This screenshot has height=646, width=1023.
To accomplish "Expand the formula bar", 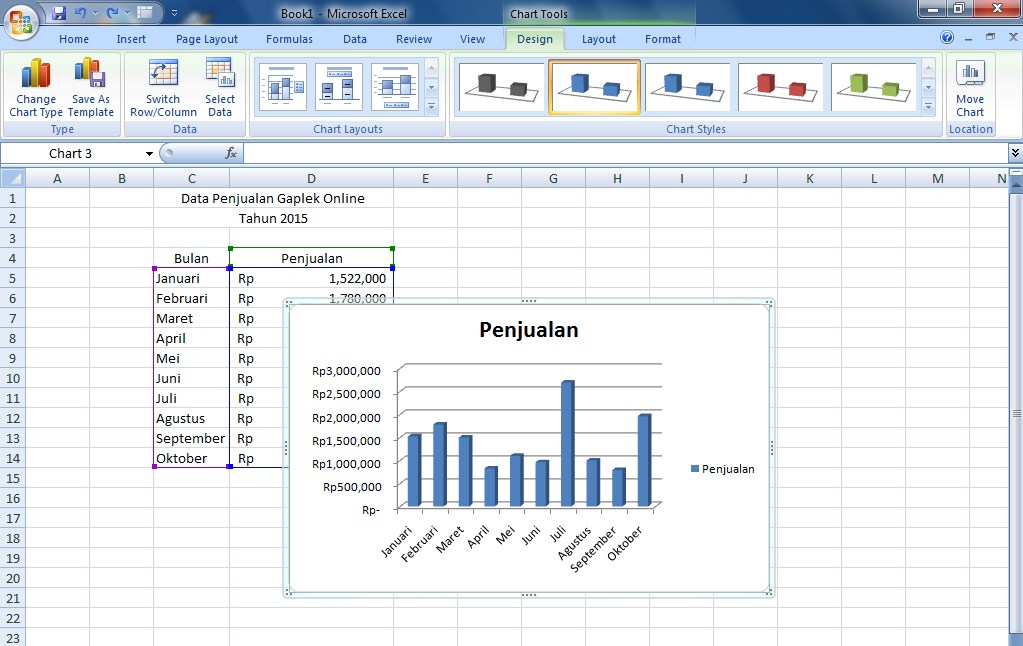I will coord(1015,153).
